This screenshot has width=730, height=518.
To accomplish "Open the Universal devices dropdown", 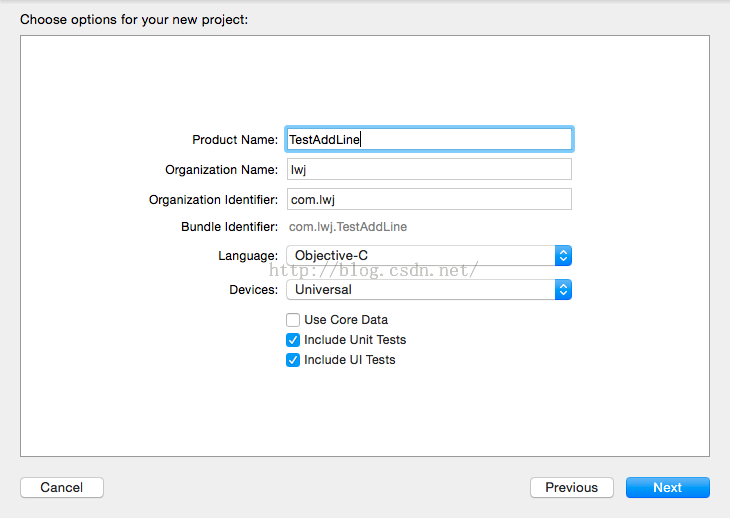I will tap(421, 290).
